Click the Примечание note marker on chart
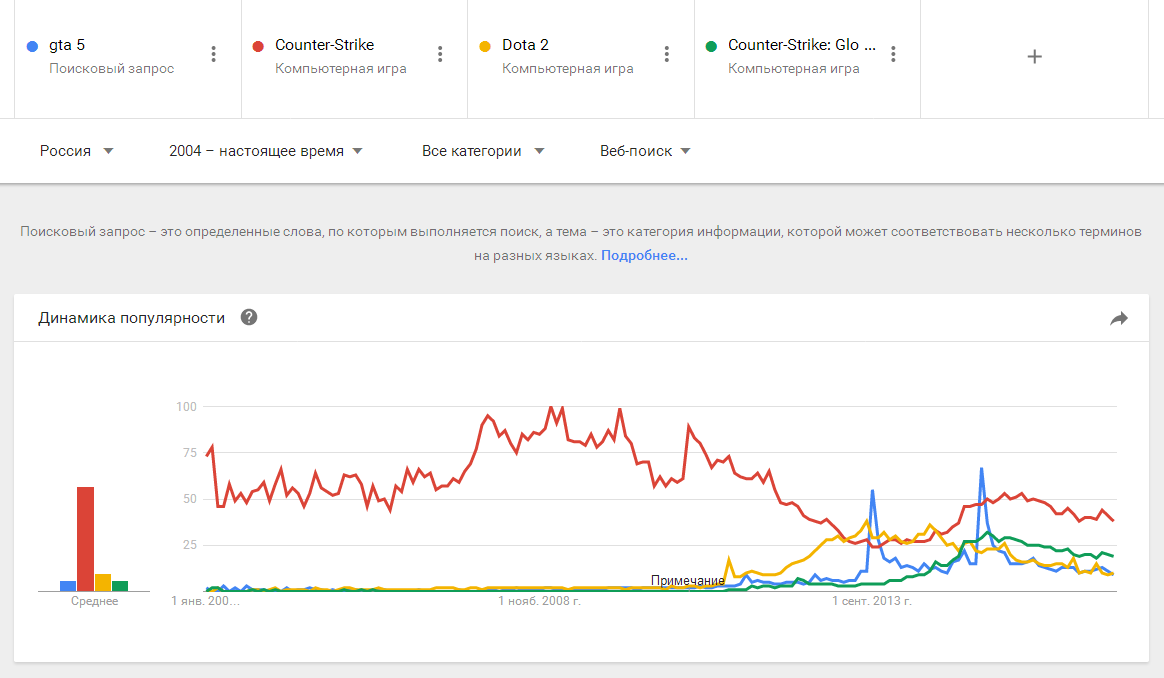The height and width of the screenshot is (678, 1164). tap(687, 581)
